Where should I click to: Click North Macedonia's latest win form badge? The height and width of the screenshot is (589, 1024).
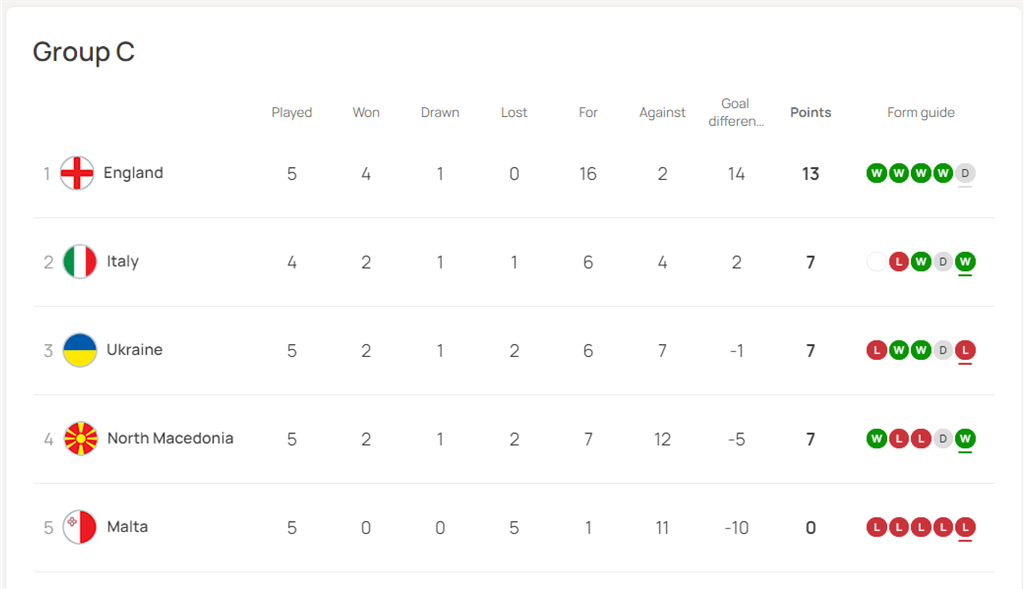[965, 439]
